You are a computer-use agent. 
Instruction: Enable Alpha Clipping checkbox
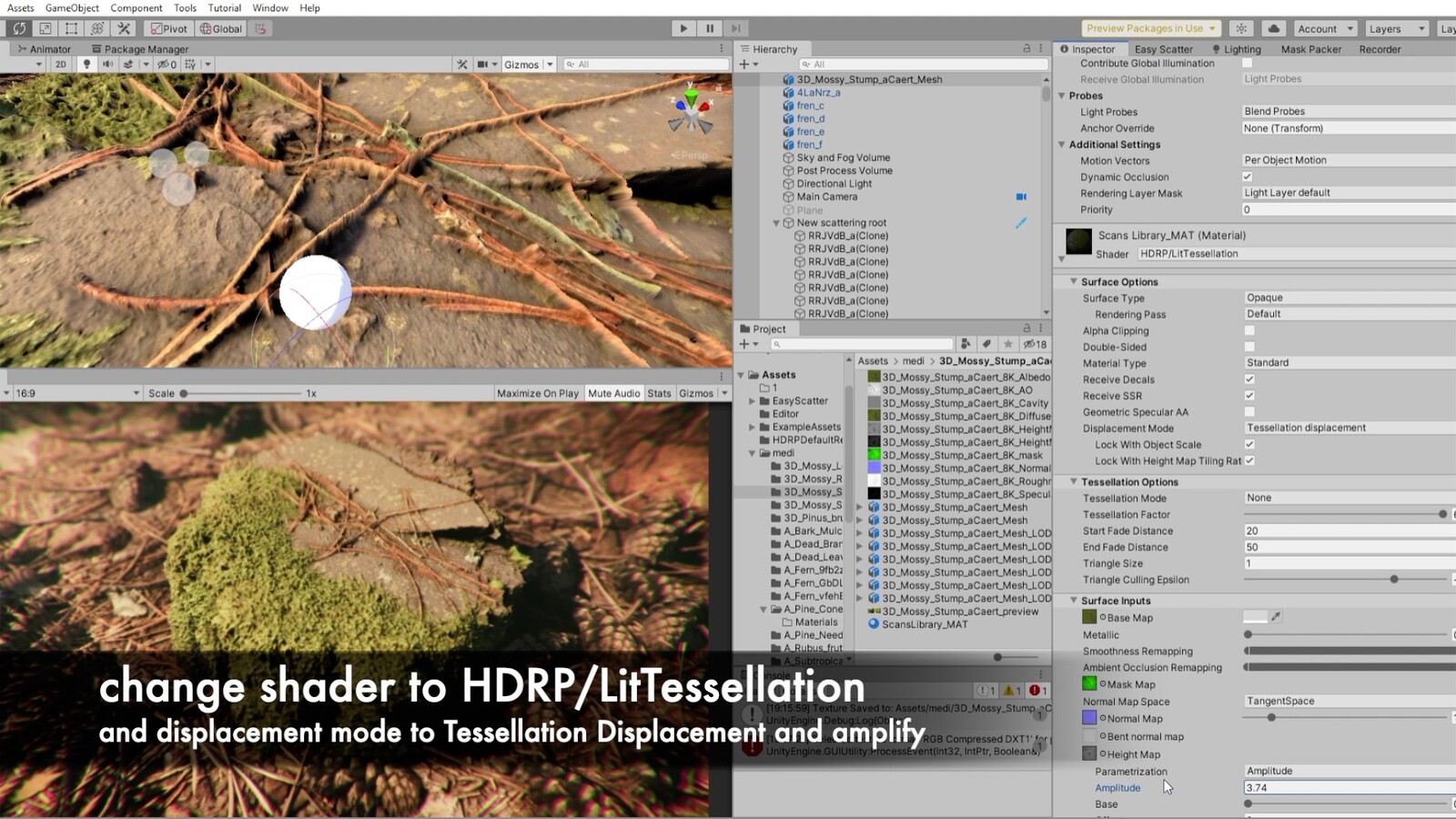(x=1249, y=330)
